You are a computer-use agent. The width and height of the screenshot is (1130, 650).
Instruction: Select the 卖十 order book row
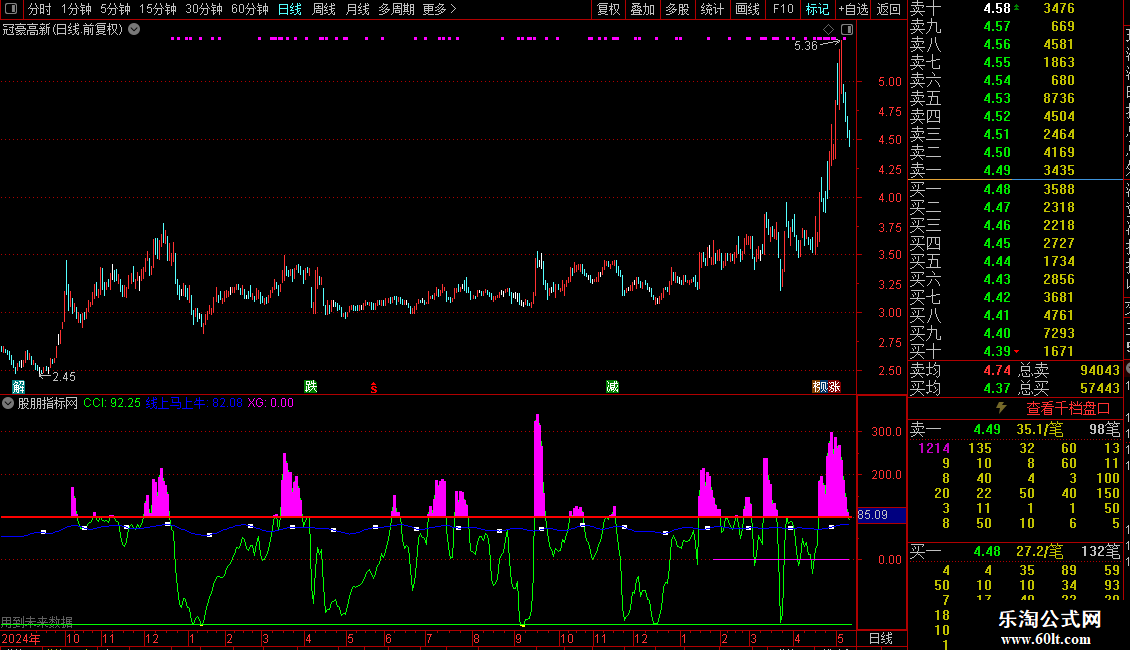[x=1015, y=9]
